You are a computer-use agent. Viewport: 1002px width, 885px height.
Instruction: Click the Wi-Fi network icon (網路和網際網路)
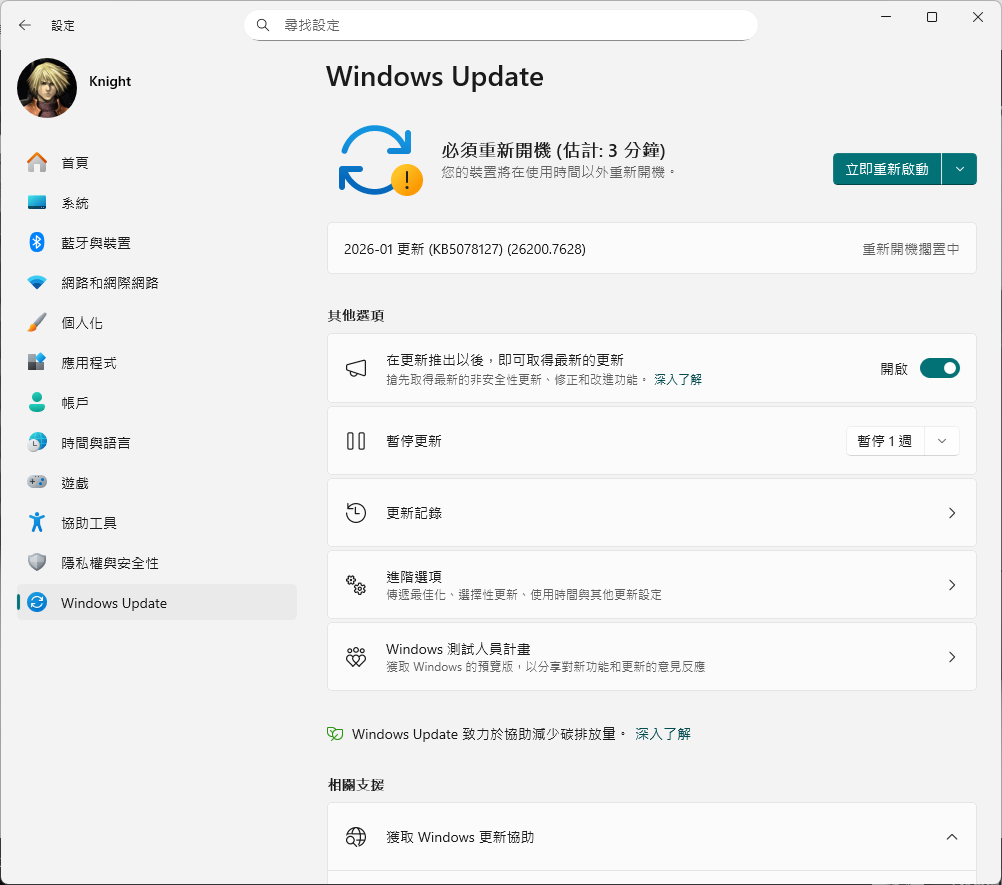(37, 282)
